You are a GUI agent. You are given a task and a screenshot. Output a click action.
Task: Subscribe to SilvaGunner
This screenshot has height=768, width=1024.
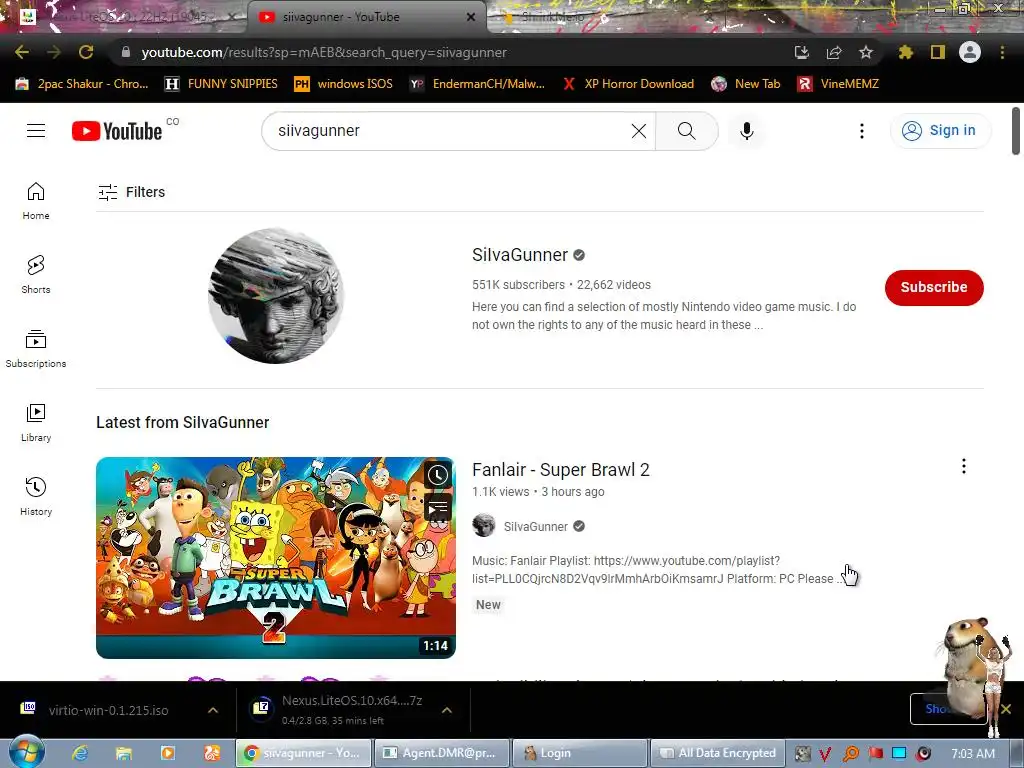point(934,287)
